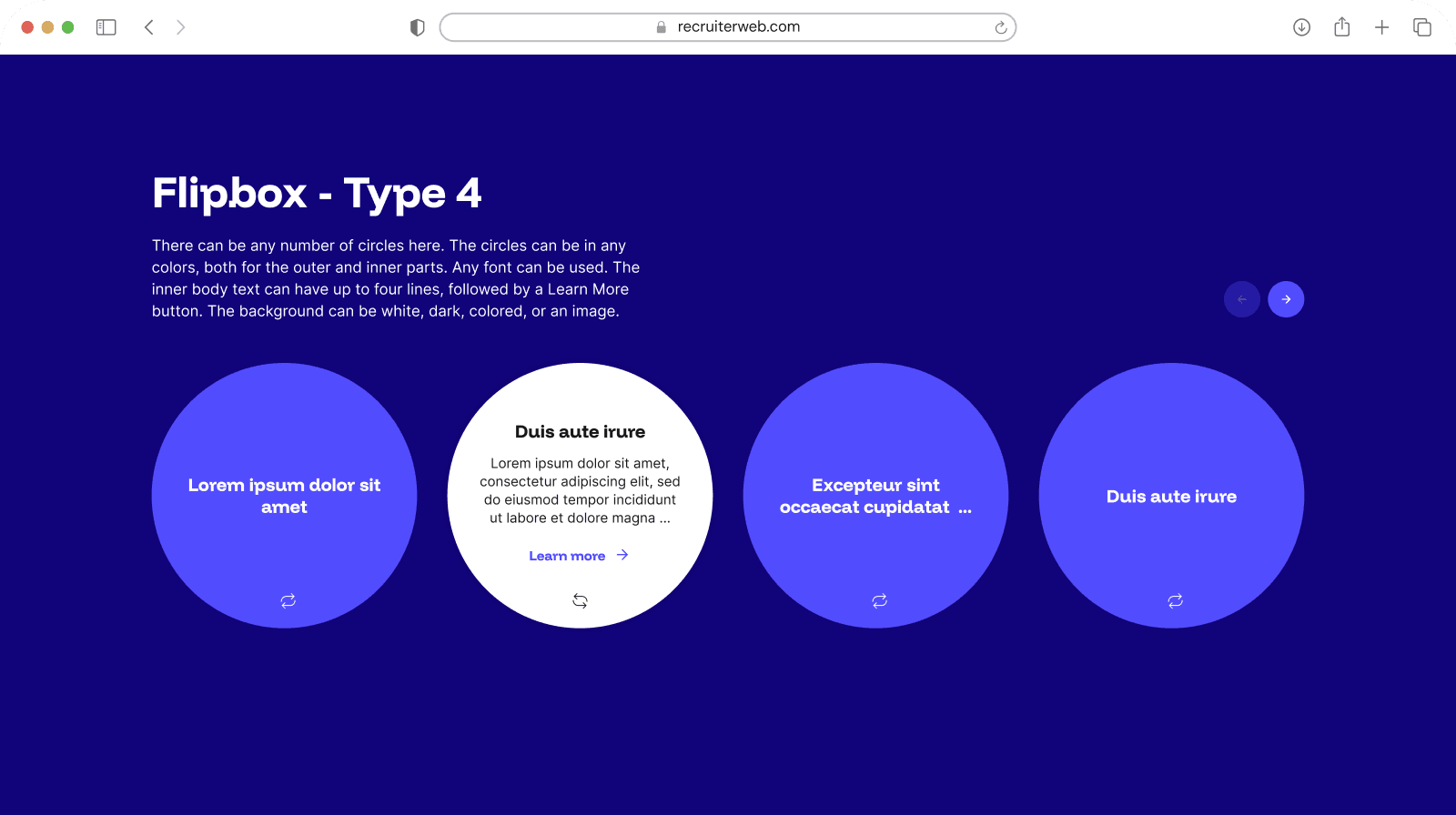Toggle the browser sidebar
1456x815 pixels.
coord(106,27)
